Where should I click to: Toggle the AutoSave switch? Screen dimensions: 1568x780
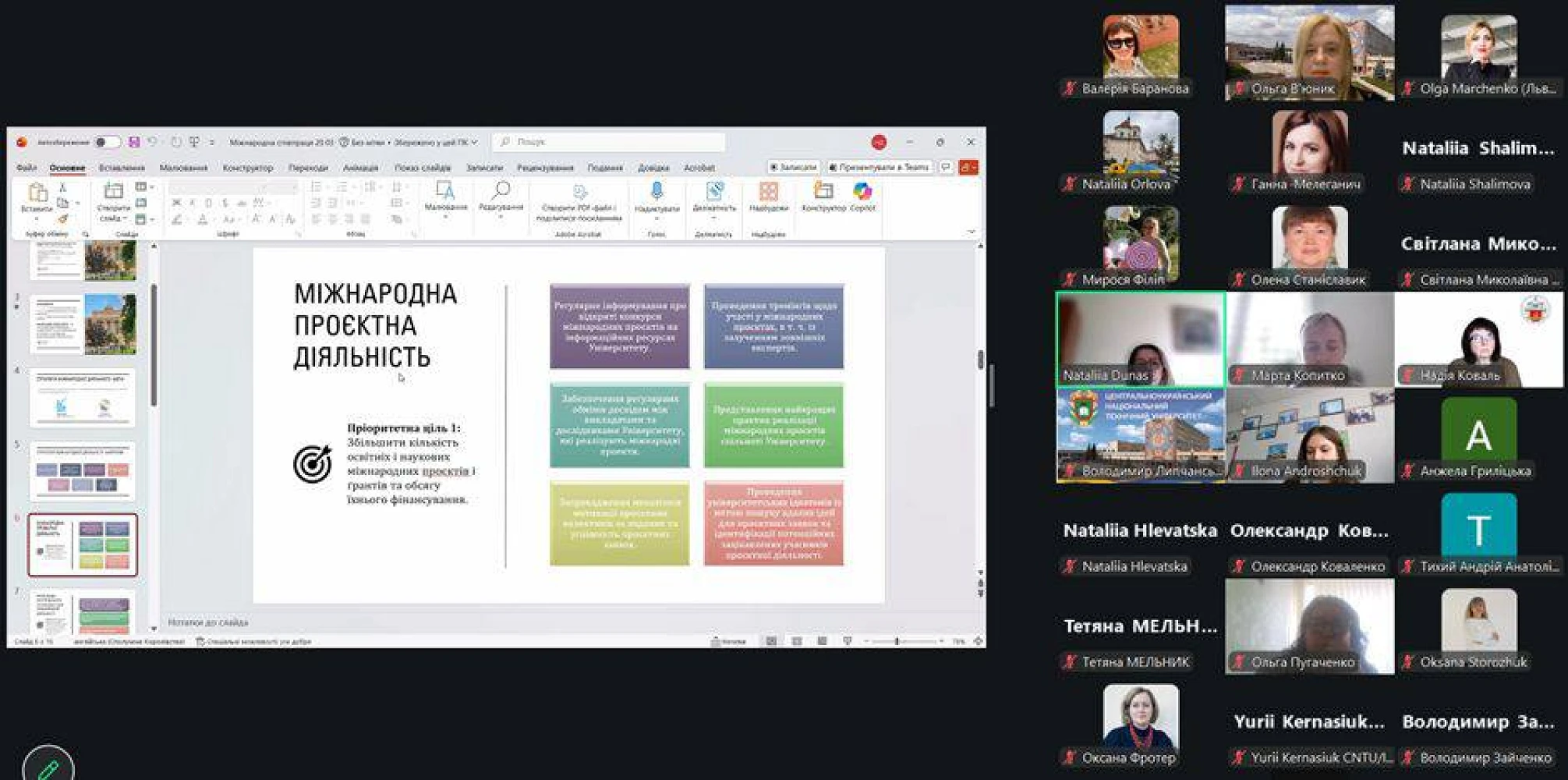click(x=107, y=142)
